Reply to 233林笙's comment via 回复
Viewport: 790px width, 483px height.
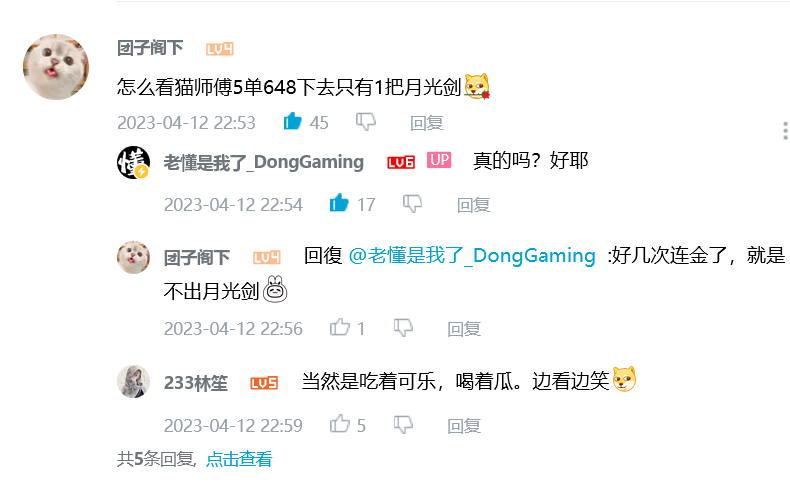click(464, 426)
